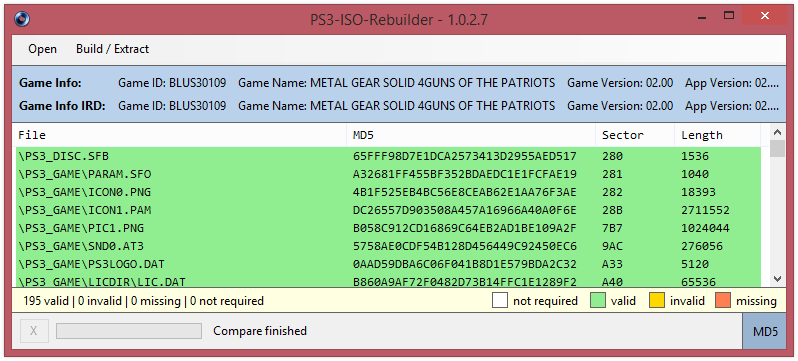Sort by the Length column header
This screenshot has height=361, width=798.
[x=718, y=135]
